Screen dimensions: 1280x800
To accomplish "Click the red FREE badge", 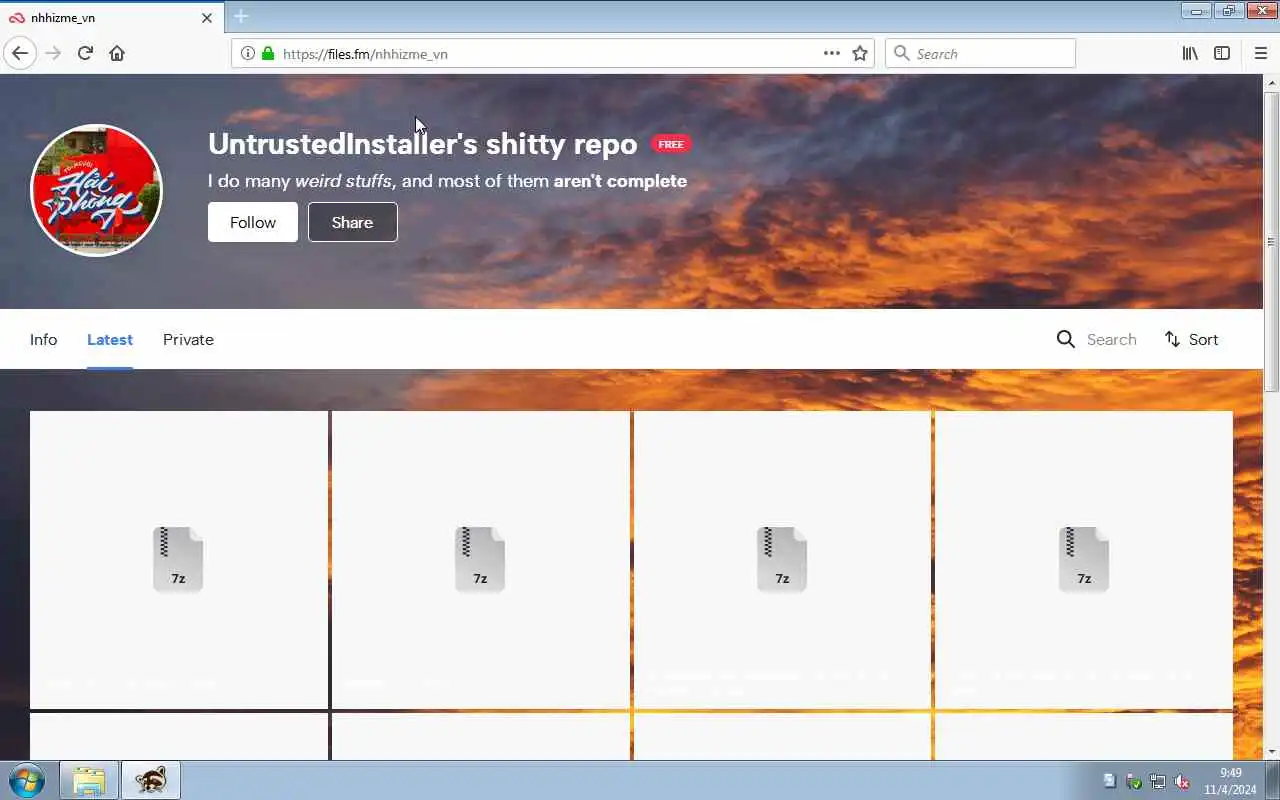I will (x=671, y=144).
